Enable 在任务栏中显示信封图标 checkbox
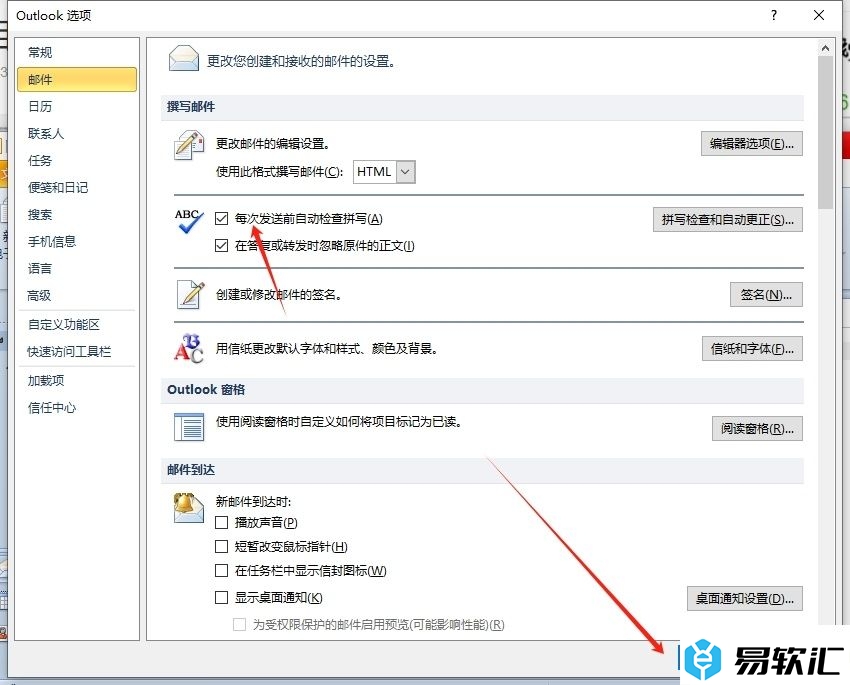 point(221,570)
